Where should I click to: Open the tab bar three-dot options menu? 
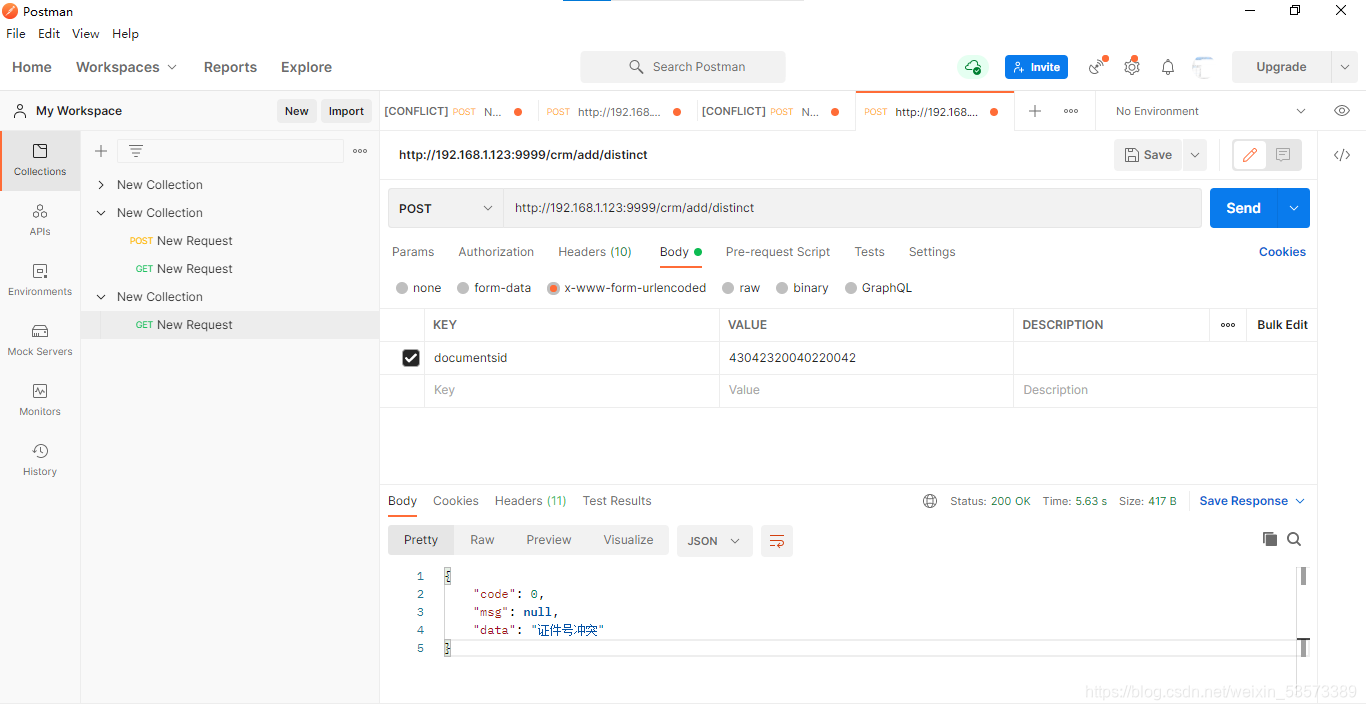pyautogui.click(x=1071, y=111)
